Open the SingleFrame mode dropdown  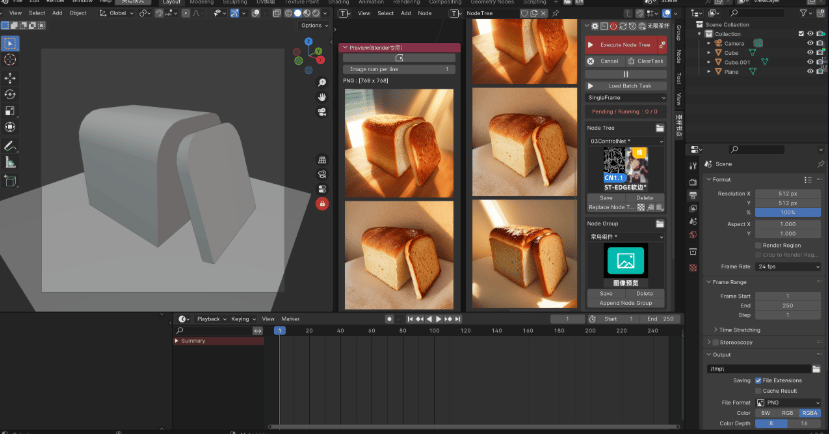click(x=624, y=98)
